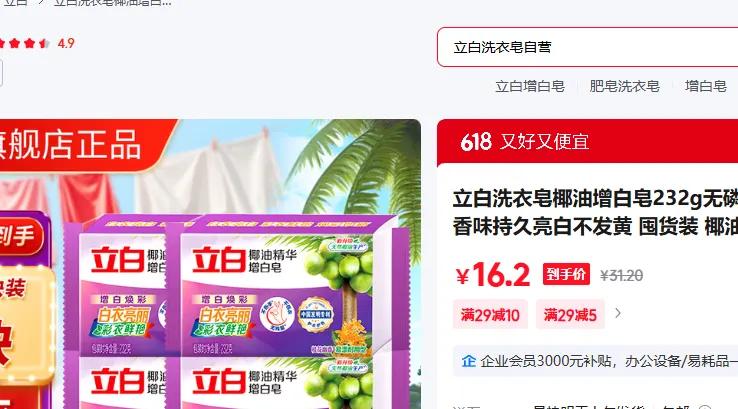This screenshot has height=409, width=738.
Task: Open the 立白增白皂 search suggestion
Action: [x=529, y=86]
